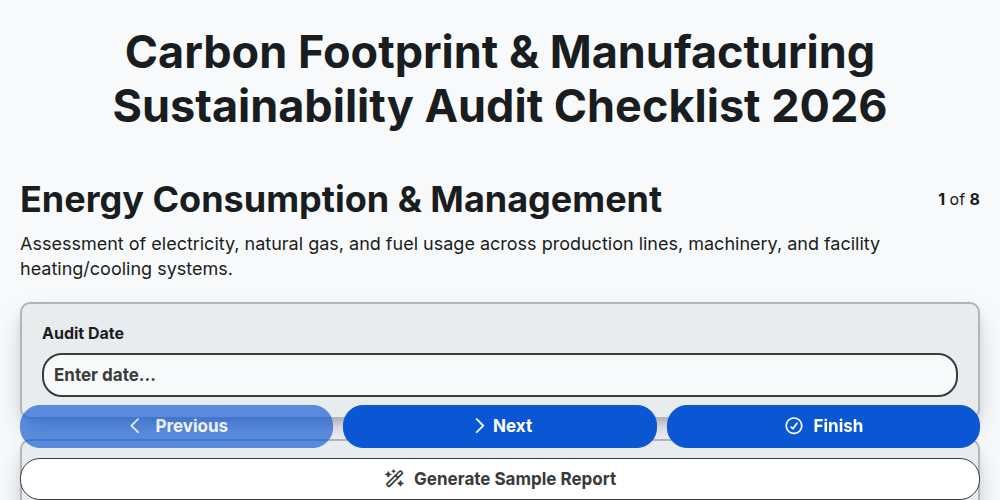This screenshot has height=500, width=1000.
Task: Click the 'heating/cooling systems.' description line
Action: [126, 269]
